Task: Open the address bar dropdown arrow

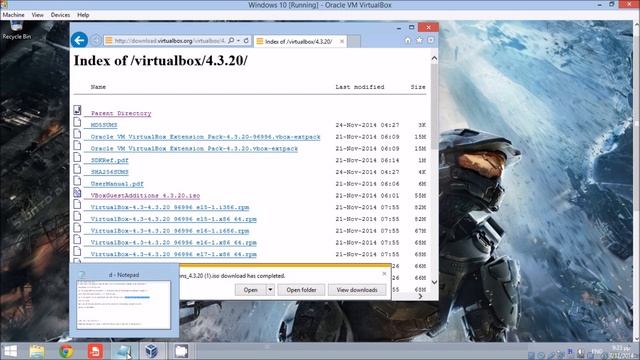Action: click(x=238, y=40)
